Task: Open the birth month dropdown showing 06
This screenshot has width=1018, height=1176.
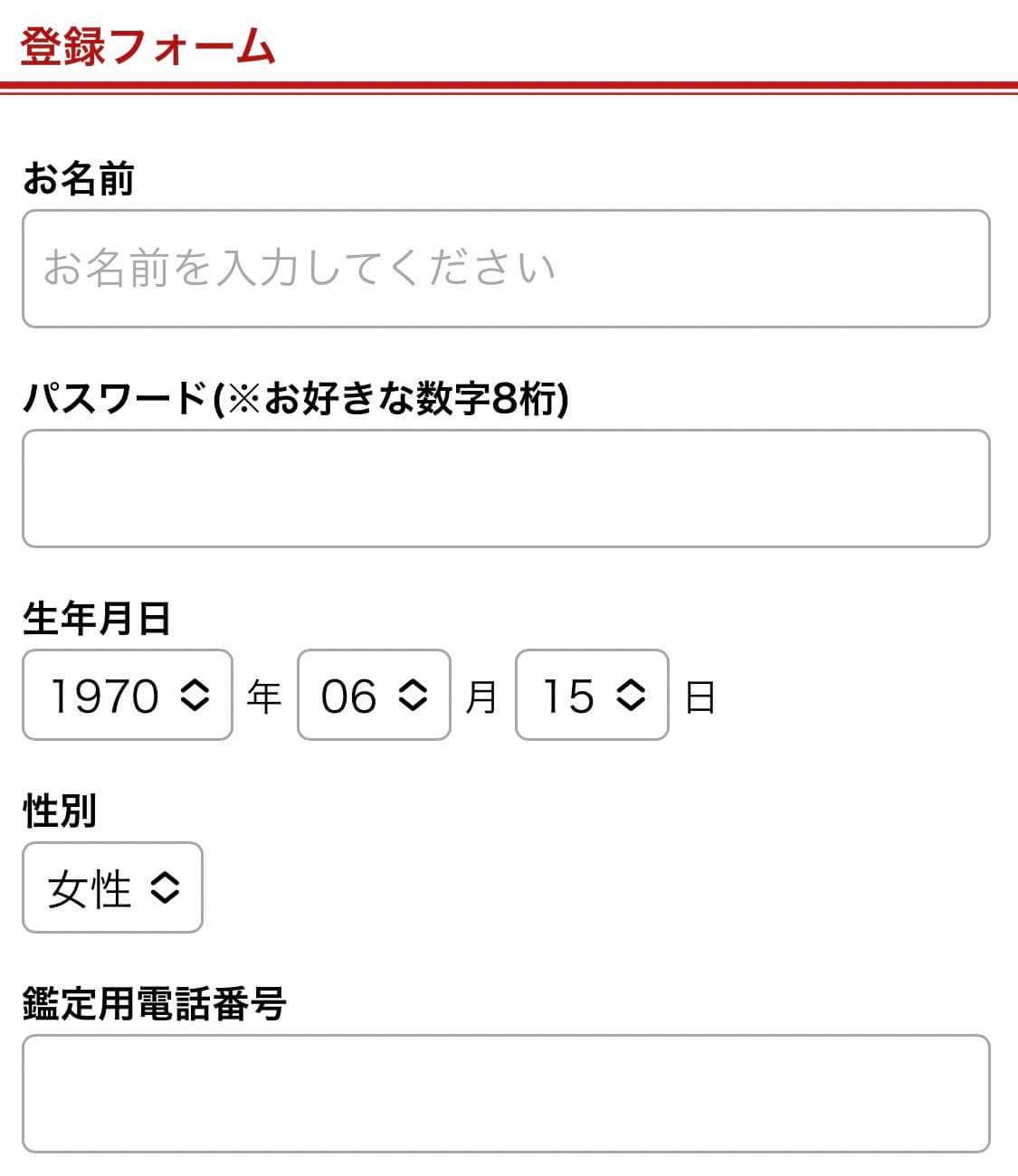Action: point(373,695)
